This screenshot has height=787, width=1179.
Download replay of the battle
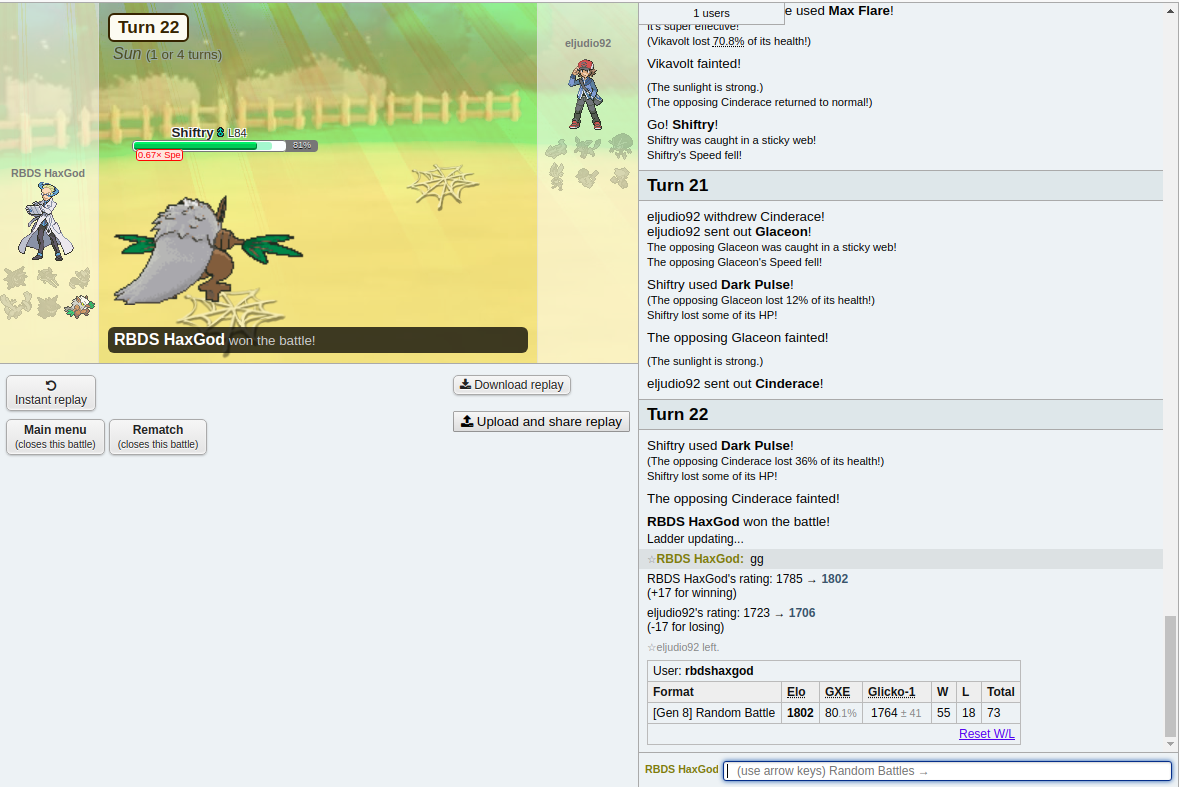click(511, 384)
